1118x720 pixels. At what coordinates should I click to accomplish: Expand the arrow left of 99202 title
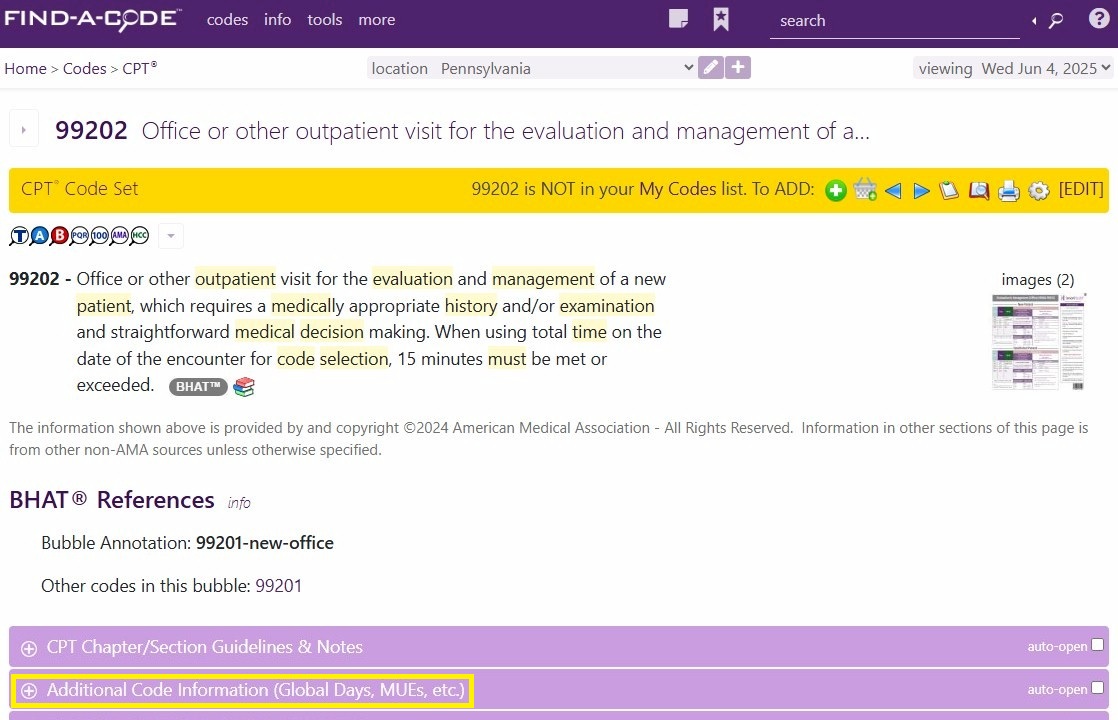(24, 130)
